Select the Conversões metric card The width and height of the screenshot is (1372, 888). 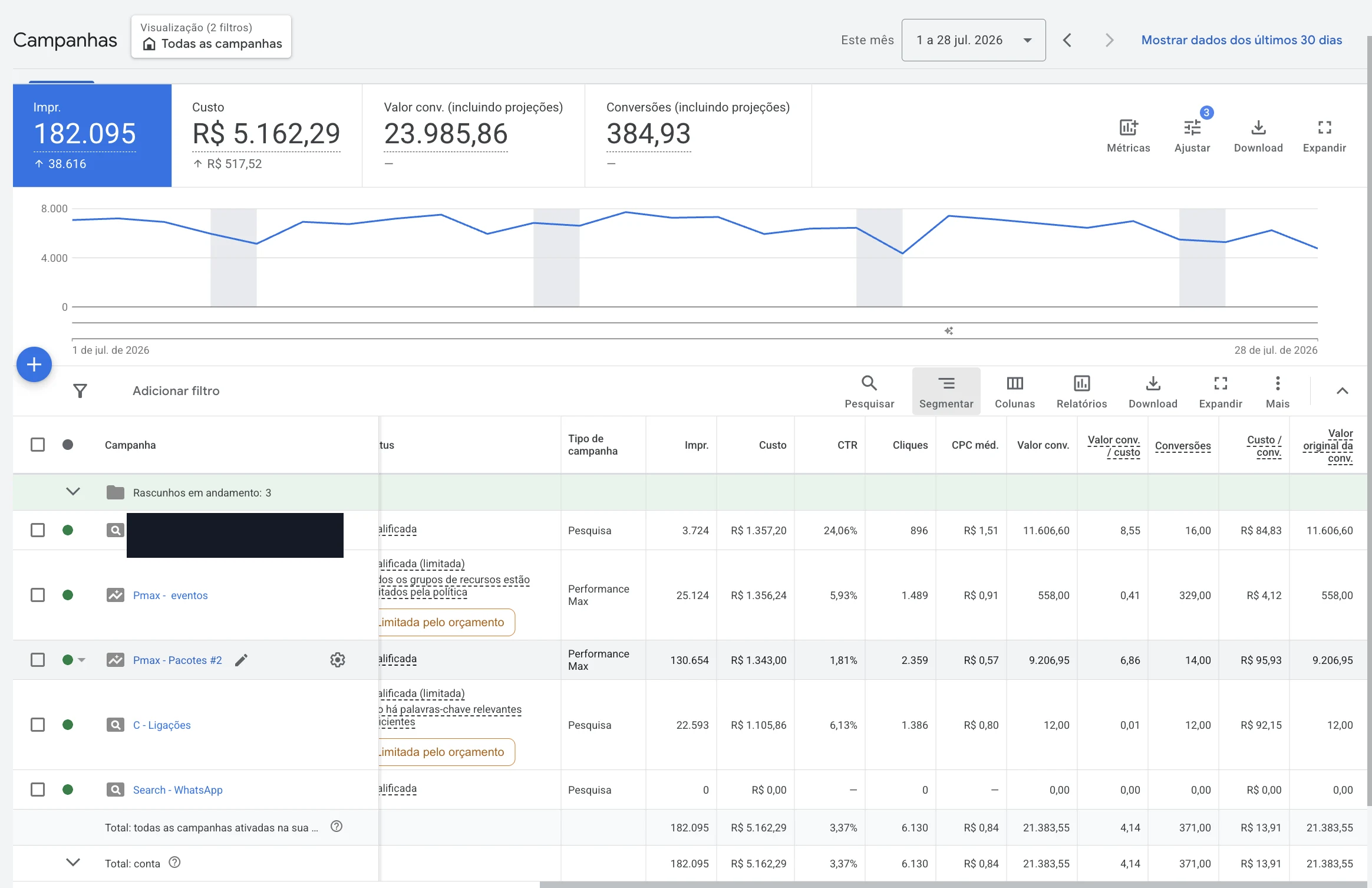pyautogui.click(x=698, y=136)
